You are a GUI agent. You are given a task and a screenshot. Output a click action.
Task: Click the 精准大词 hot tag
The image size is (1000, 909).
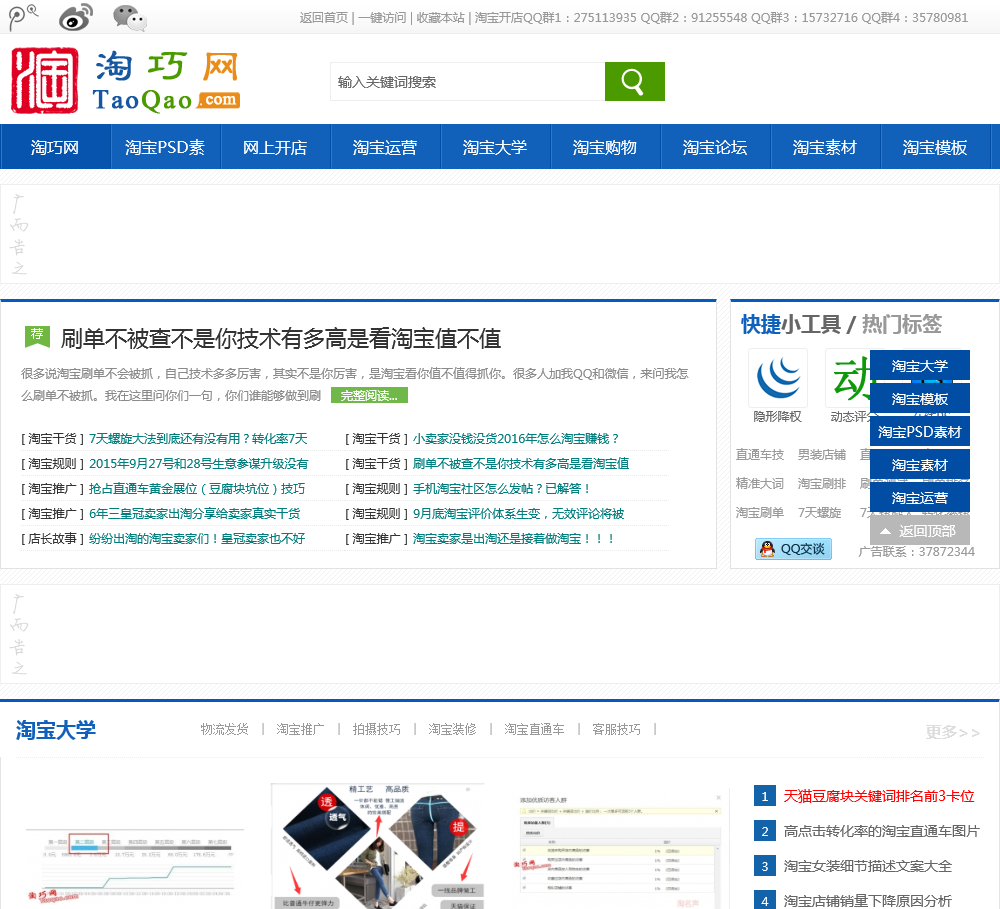[x=760, y=484]
